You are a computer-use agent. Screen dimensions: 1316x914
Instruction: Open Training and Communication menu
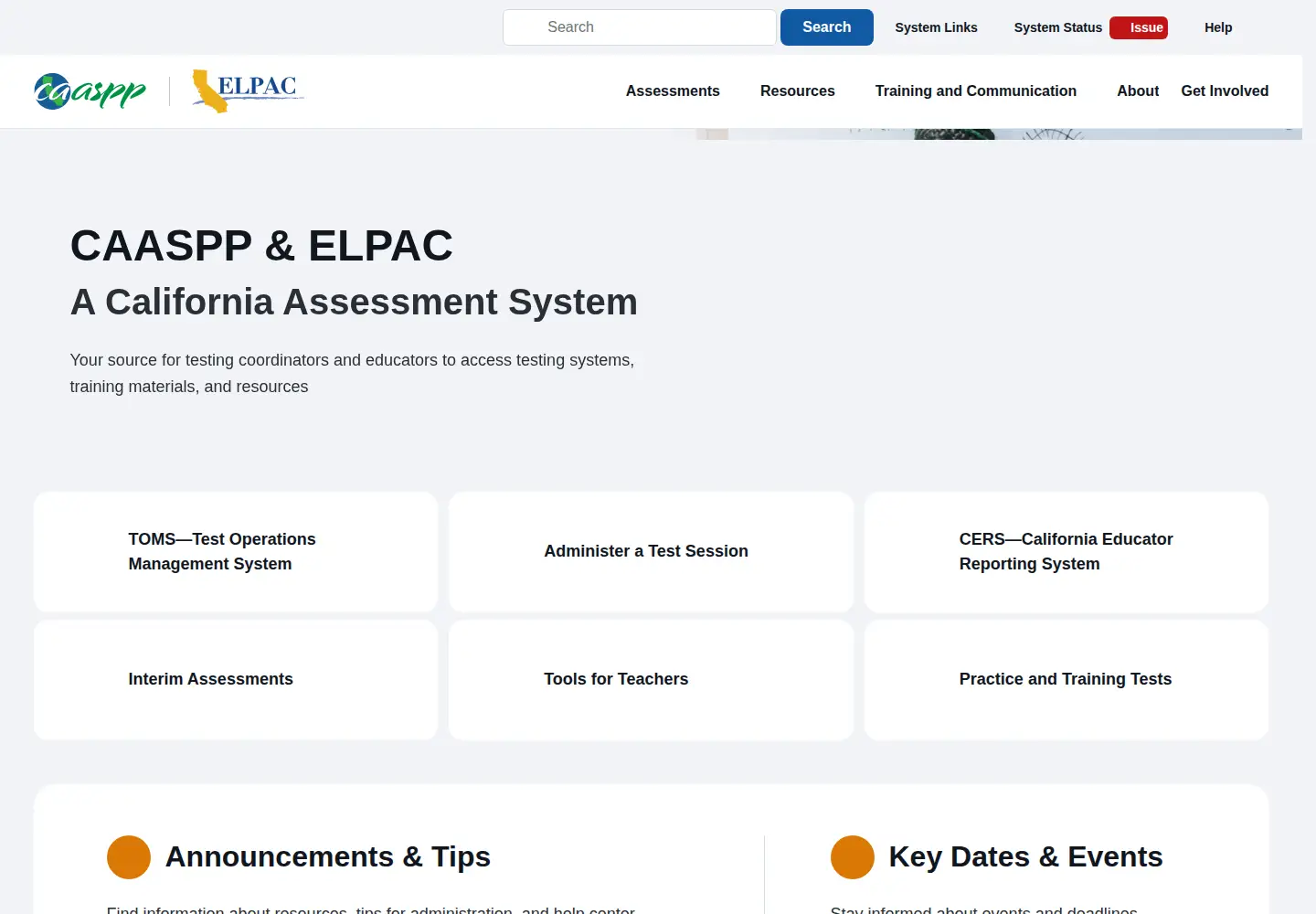tap(976, 91)
